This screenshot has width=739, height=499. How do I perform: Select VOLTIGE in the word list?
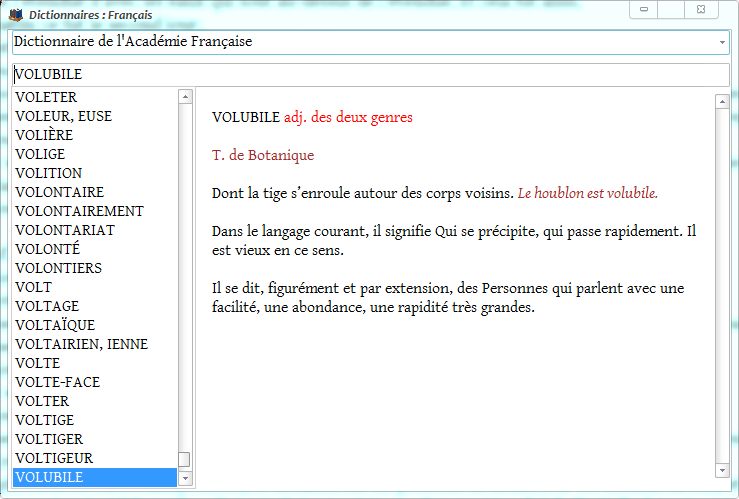pos(95,420)
